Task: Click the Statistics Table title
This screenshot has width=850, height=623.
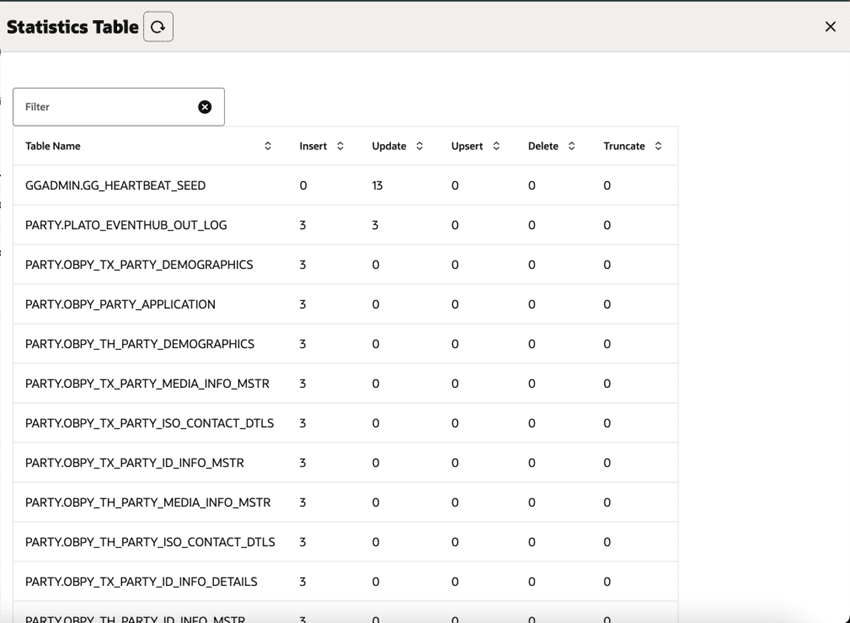Action: pos(73,27)
